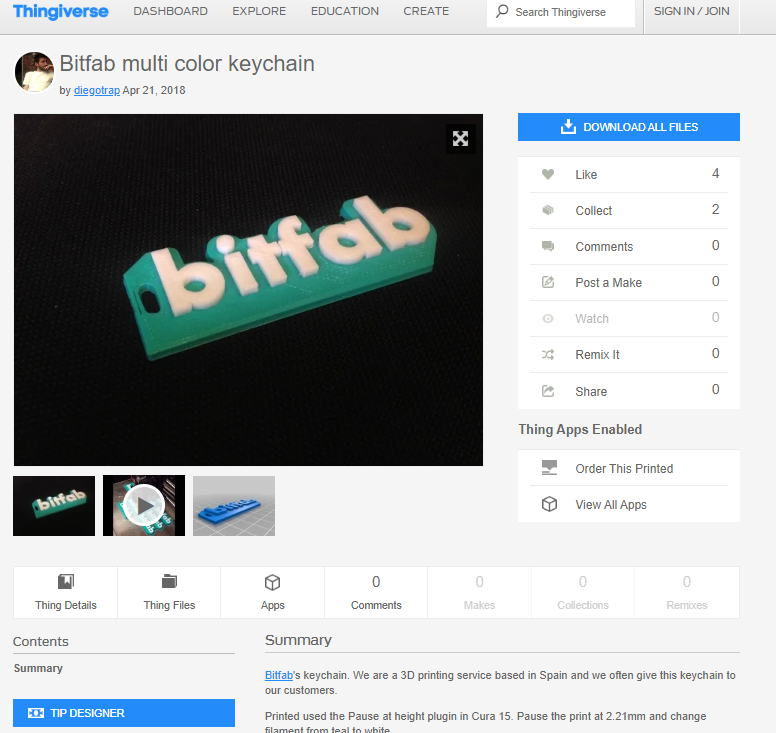Click Post a Make label
The height and width of the screenshot is (733, 776).
(x=608, y=283)
